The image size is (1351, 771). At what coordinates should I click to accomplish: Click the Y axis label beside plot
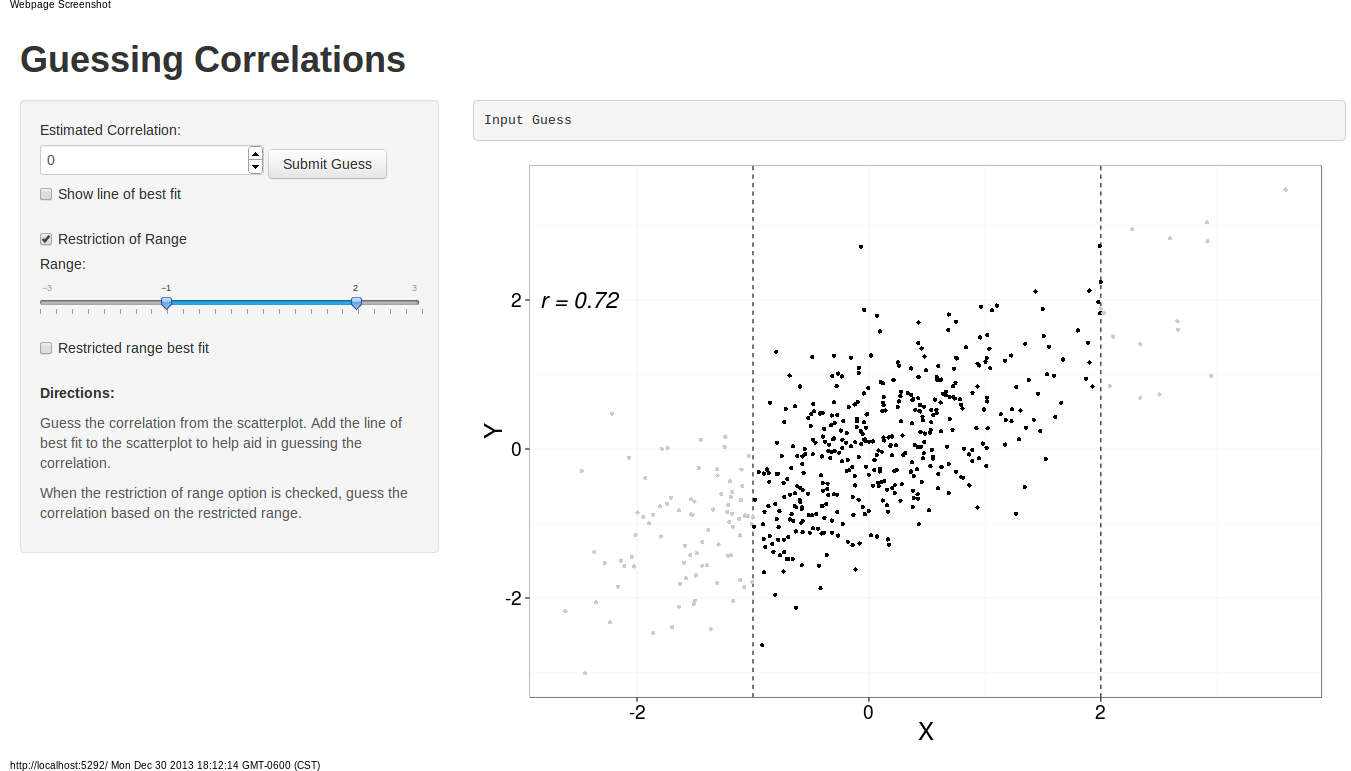coord(492,430)
